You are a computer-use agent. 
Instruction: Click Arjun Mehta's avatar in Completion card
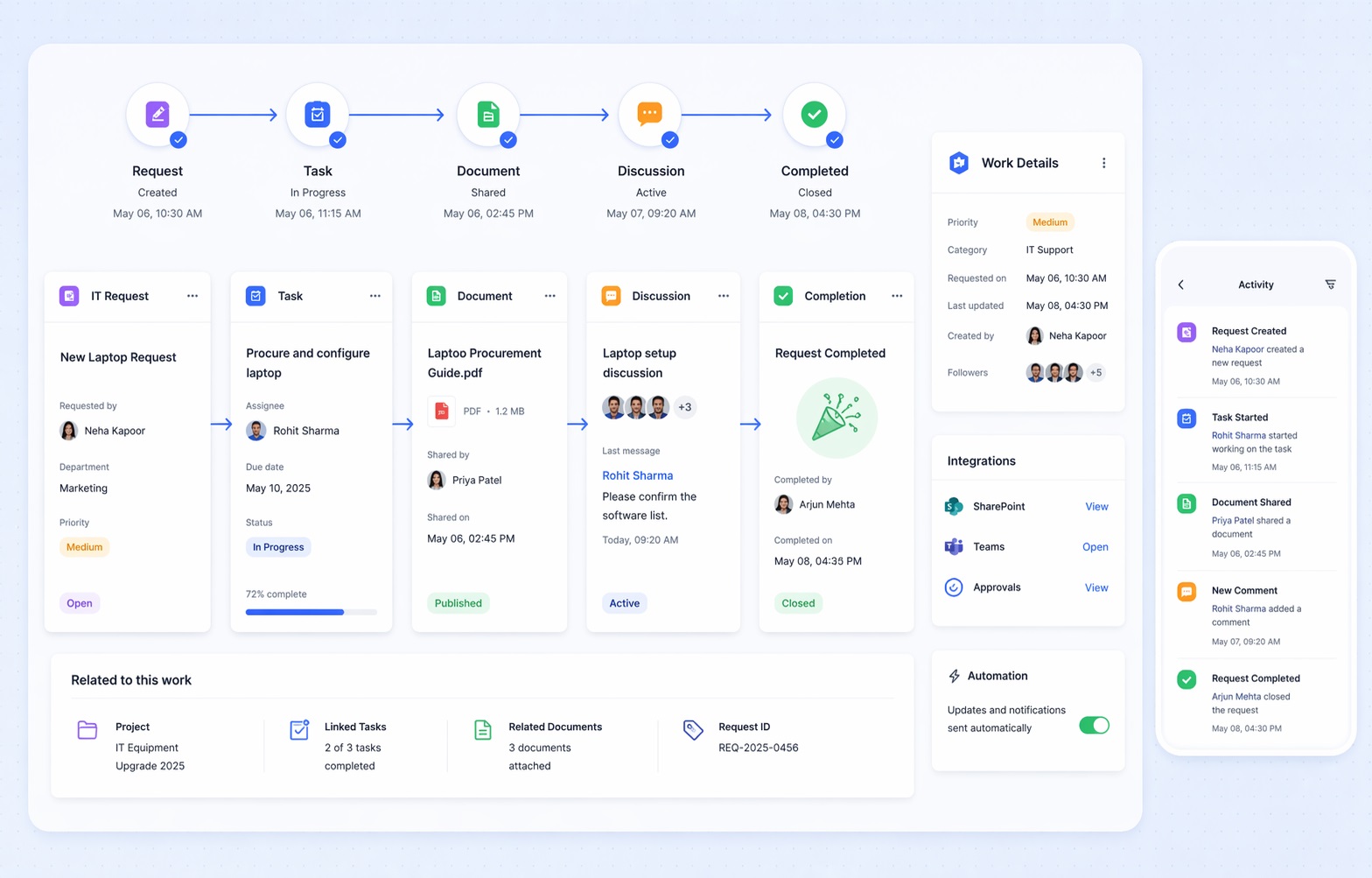[x=783, y=504]
